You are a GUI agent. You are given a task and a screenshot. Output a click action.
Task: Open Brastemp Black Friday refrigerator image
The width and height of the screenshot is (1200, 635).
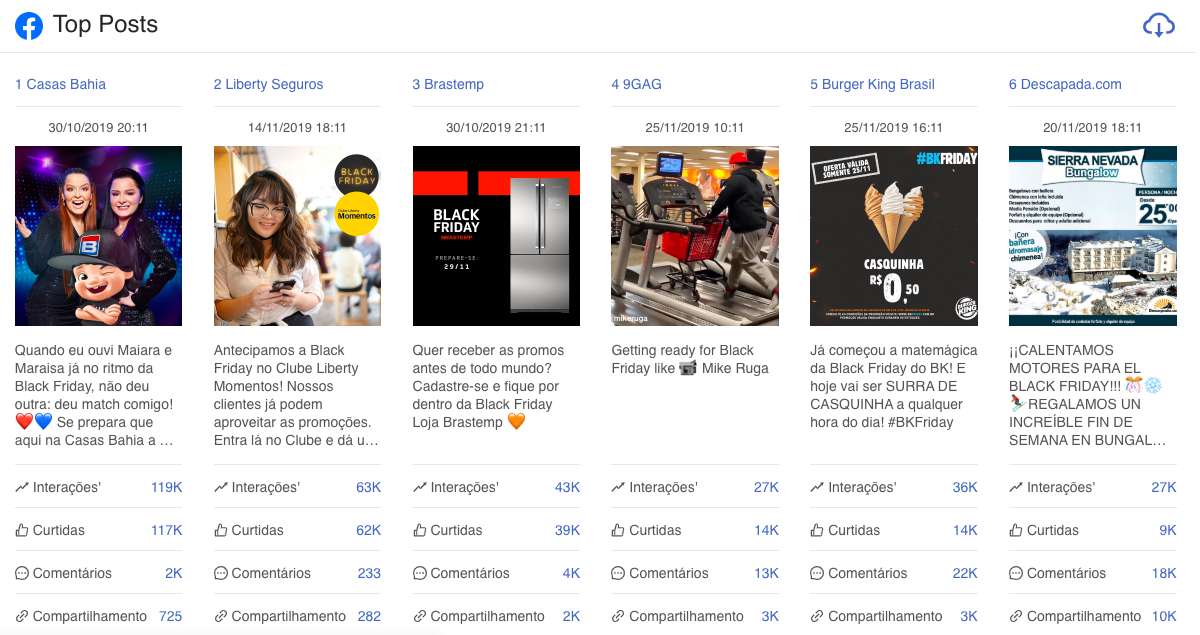click(496, 236)
